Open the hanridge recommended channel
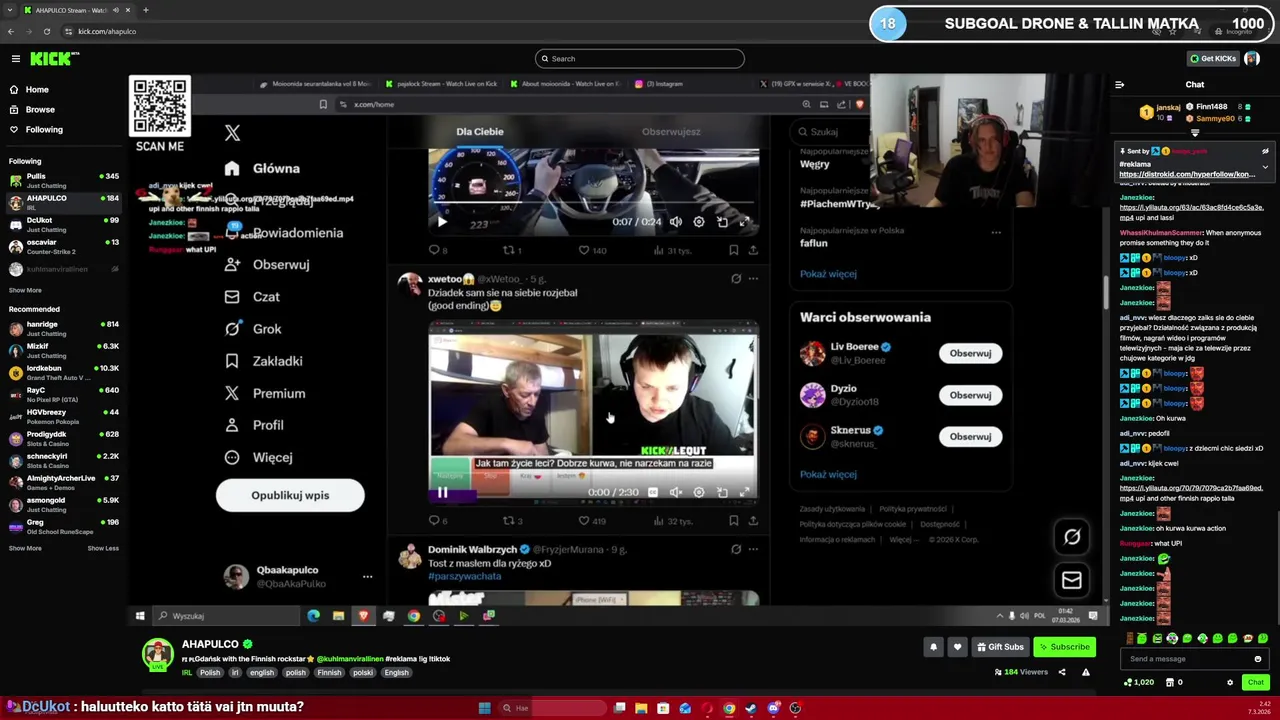Screen dimensions: 1280x720 click(64, 328)
